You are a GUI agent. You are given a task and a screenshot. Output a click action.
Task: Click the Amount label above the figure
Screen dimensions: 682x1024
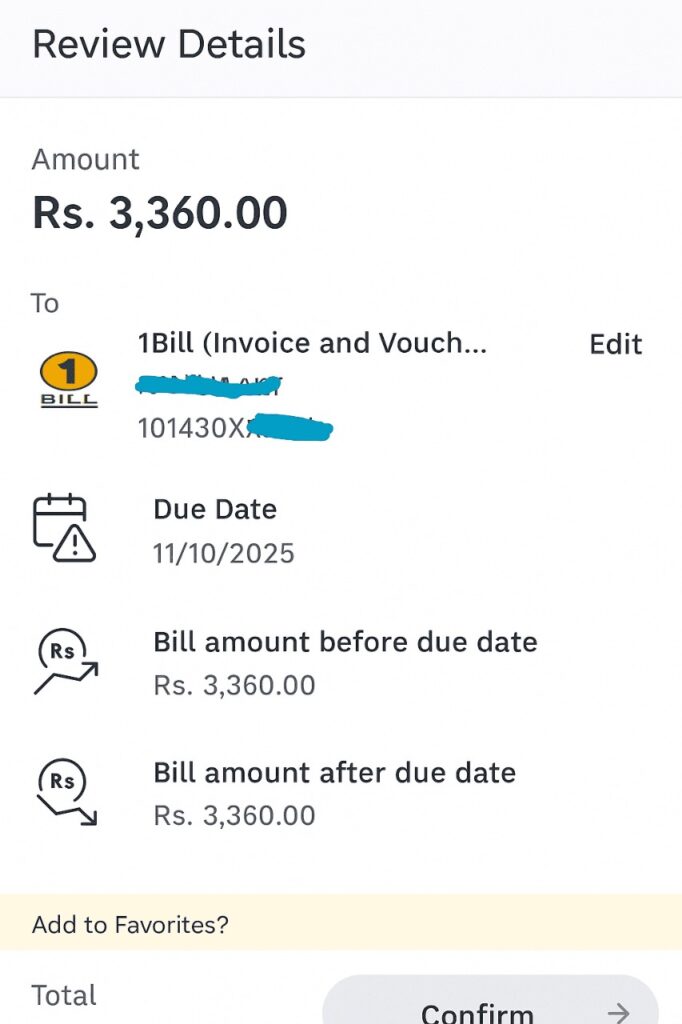(86, 160)
